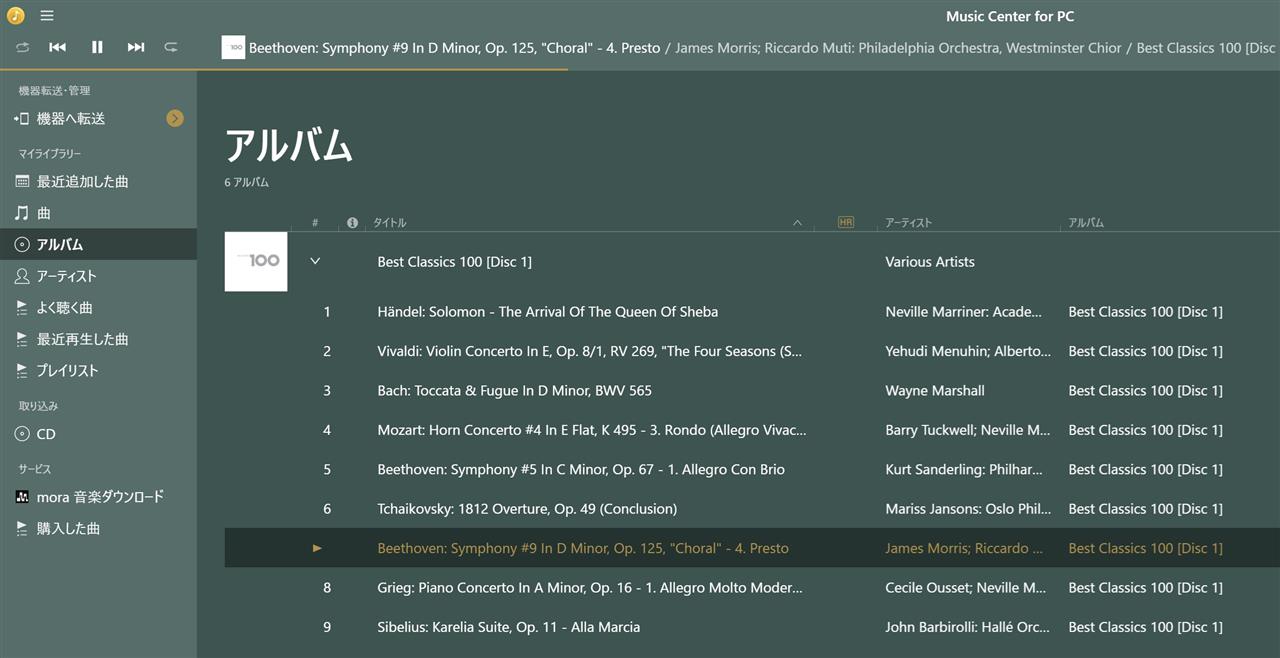Select Beethoven: Symphony #5 In C Minor track
Image resolution: width=1280 pixels, height=658 pixels.
click(x=581, y=470)
